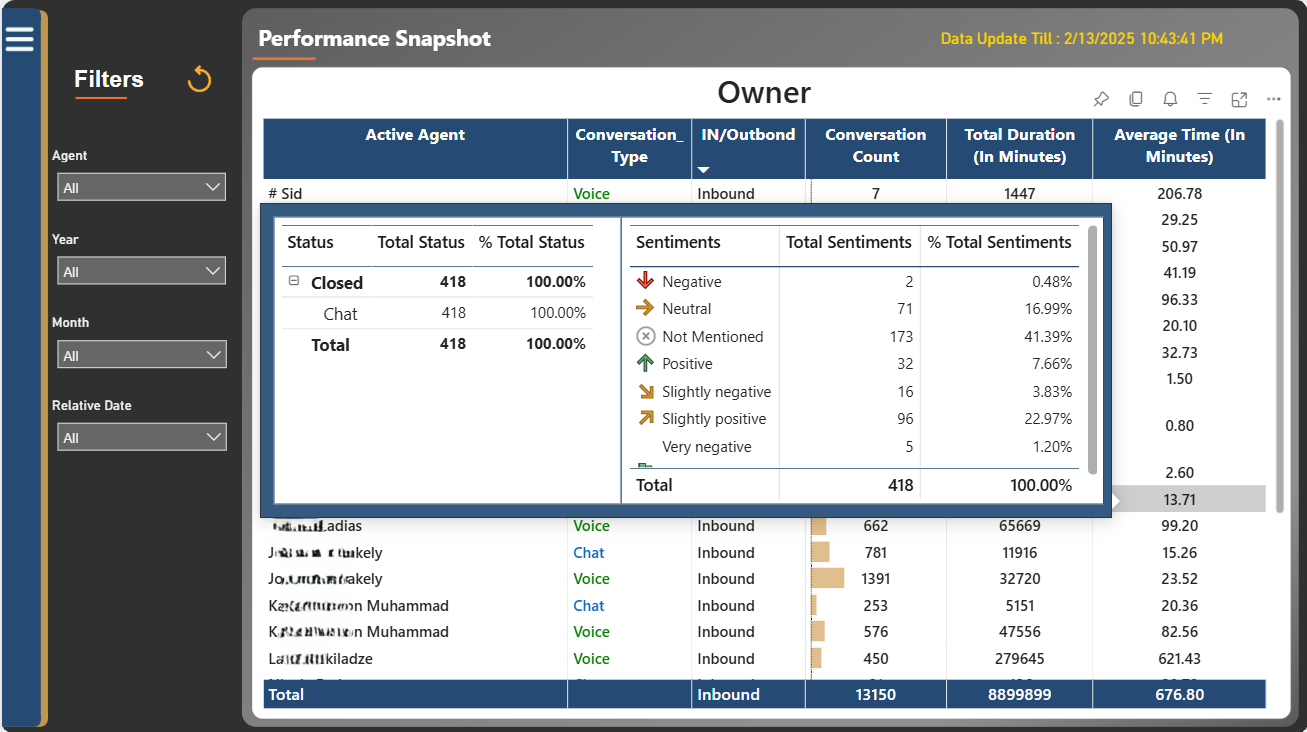1307x732 pixels.
Task: Select the Average Time column header
Action: [x=1179, y=146]
